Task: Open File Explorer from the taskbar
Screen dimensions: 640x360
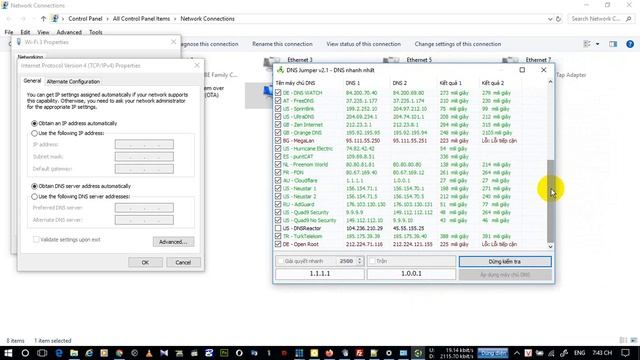Action: click(74, 353)
